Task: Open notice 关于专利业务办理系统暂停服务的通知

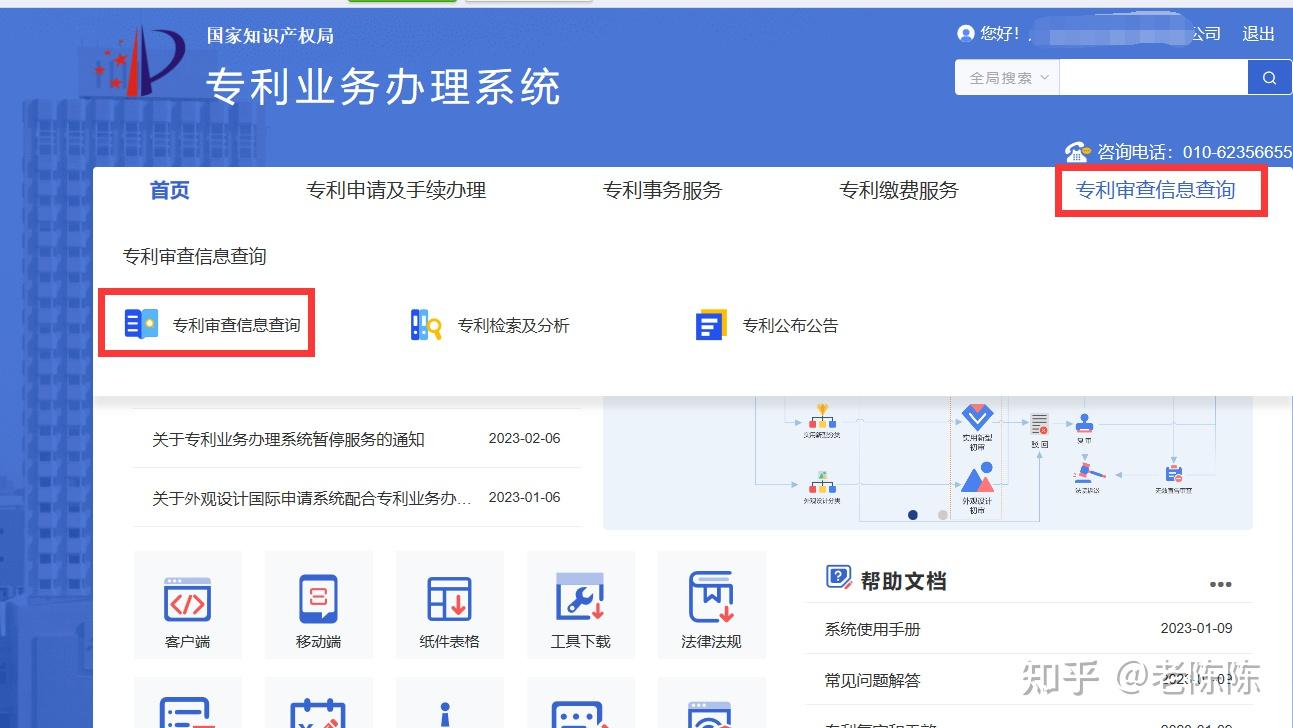Action: pyautogui.click(x=288, y=439)
